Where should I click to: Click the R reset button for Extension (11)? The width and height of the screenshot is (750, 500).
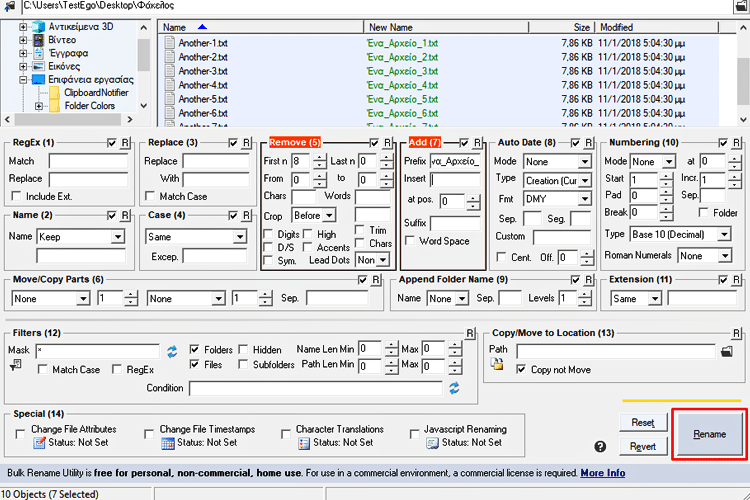tap(736, 280)
